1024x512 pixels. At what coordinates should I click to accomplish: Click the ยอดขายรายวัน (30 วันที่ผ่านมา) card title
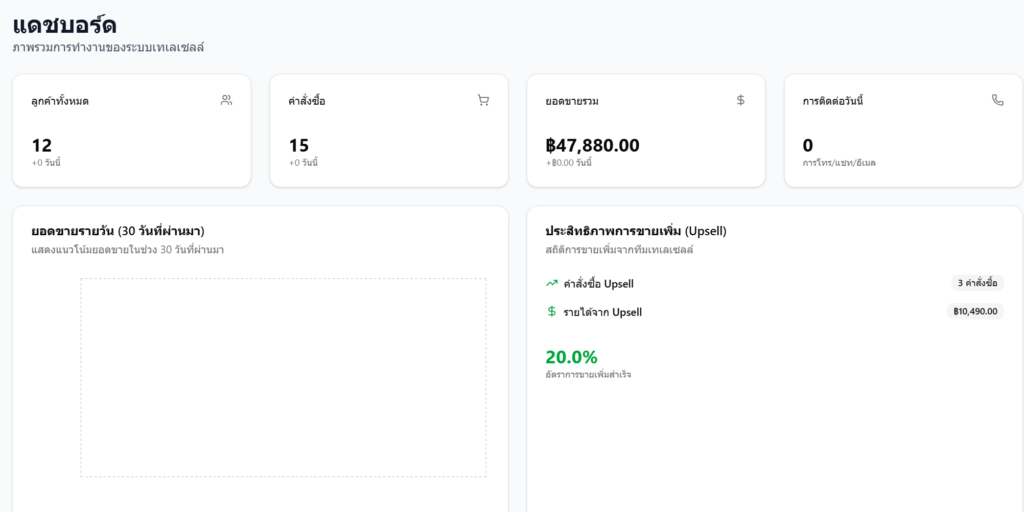pyautogui.click(x=118, y=231)
